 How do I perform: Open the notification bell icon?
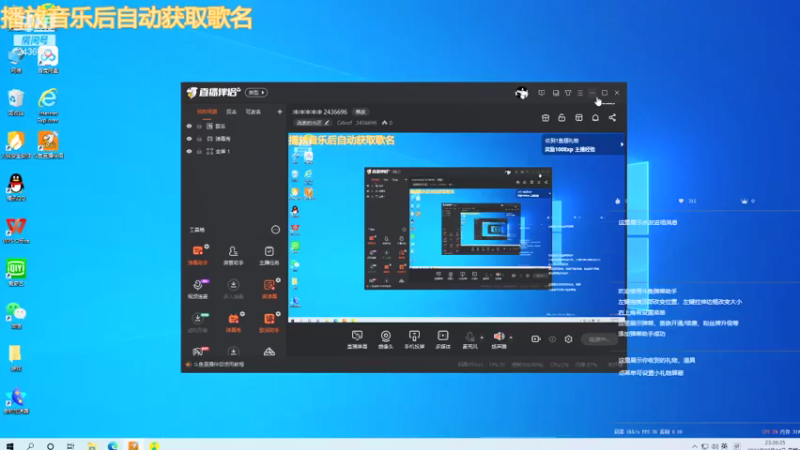pyautogui.click(x=595, y=118)
